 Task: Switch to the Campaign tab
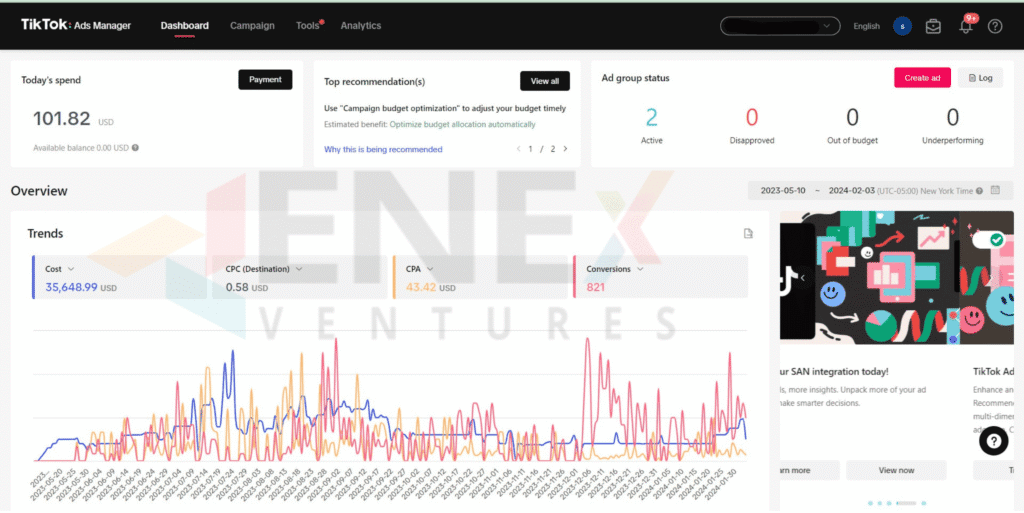point(252,25)
